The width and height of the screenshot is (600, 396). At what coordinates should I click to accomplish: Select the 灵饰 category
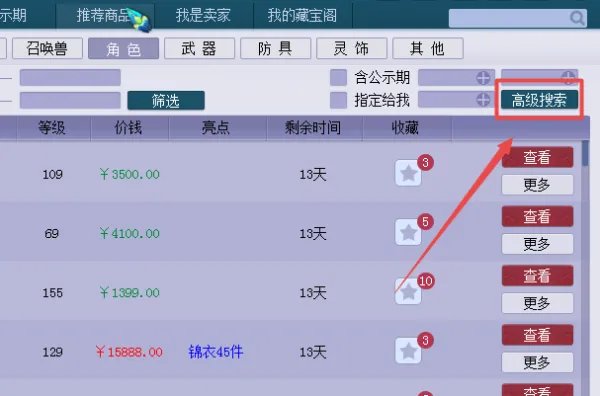(x=352, y=49)
